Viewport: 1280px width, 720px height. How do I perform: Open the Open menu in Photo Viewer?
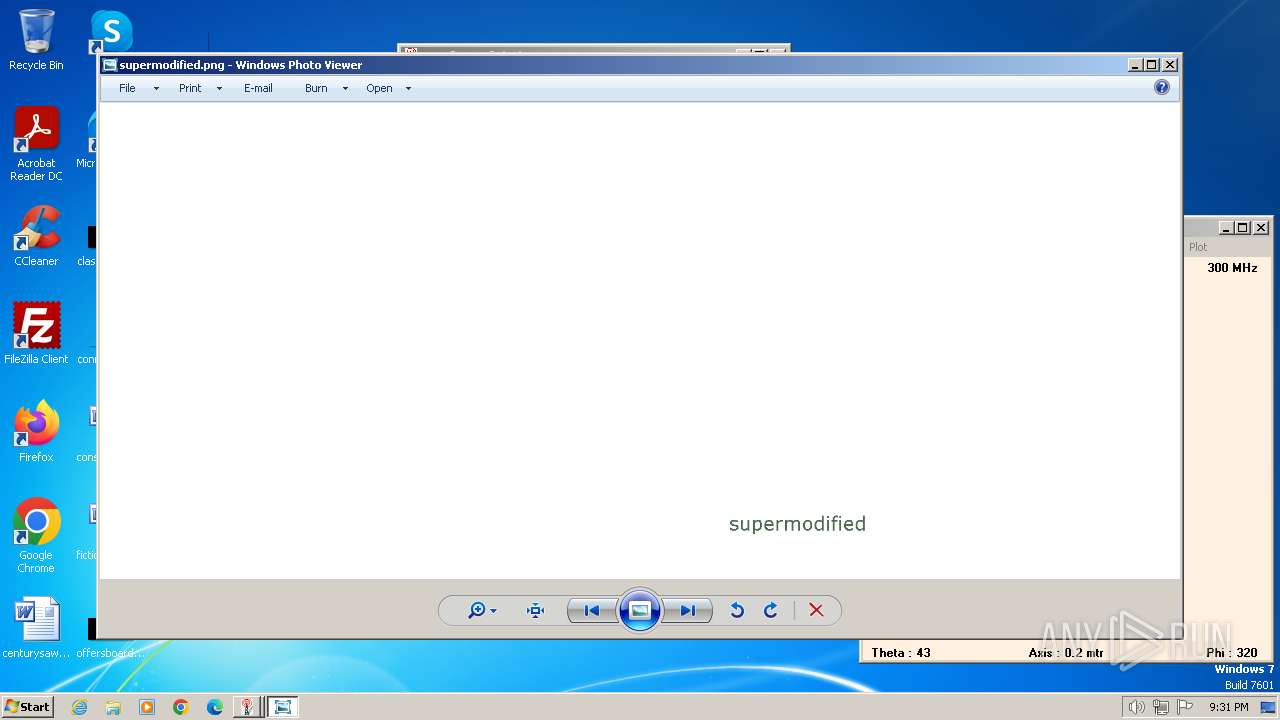[x=379, y=88]
